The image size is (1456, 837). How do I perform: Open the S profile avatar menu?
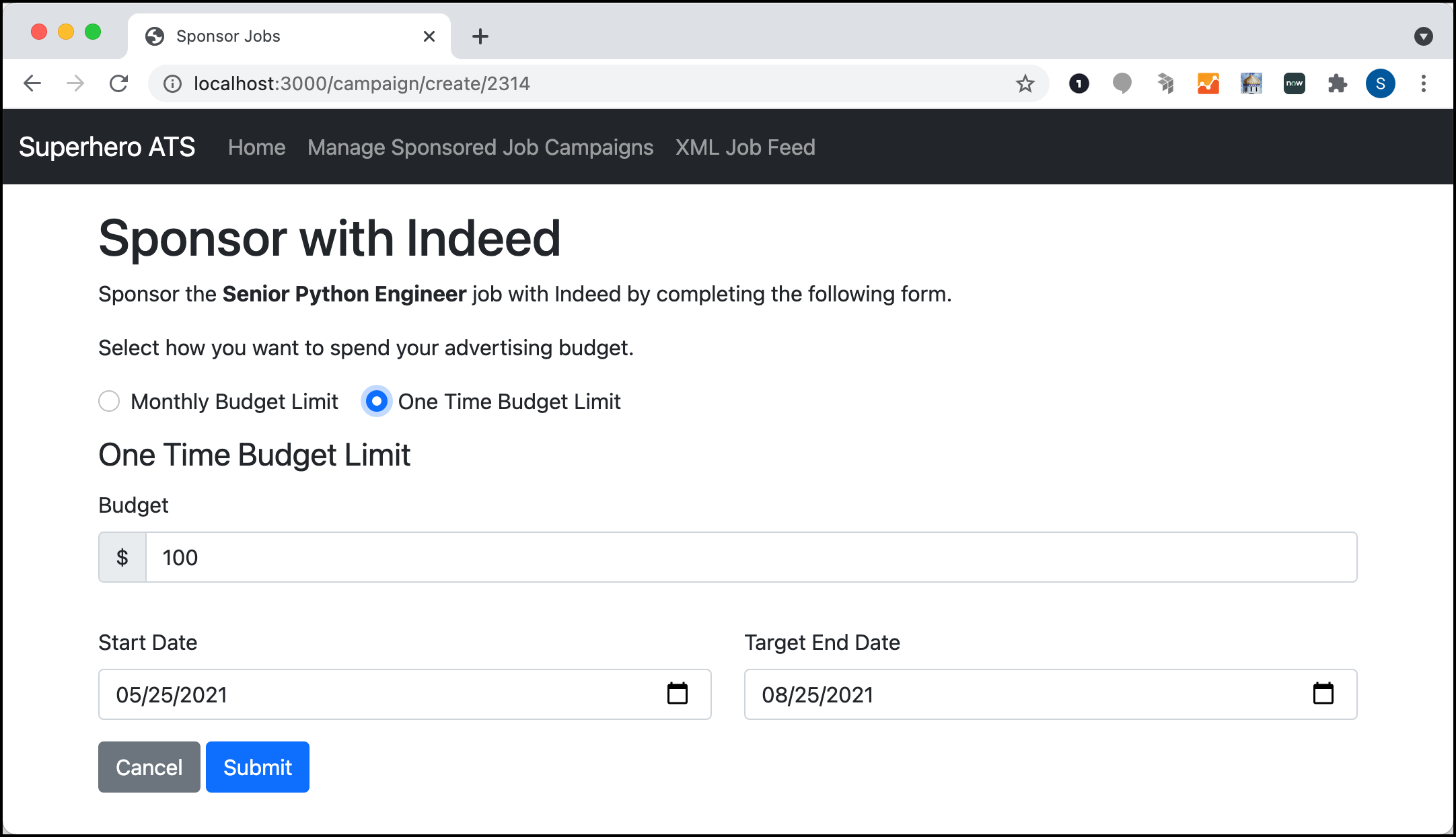click(1380, 83)
